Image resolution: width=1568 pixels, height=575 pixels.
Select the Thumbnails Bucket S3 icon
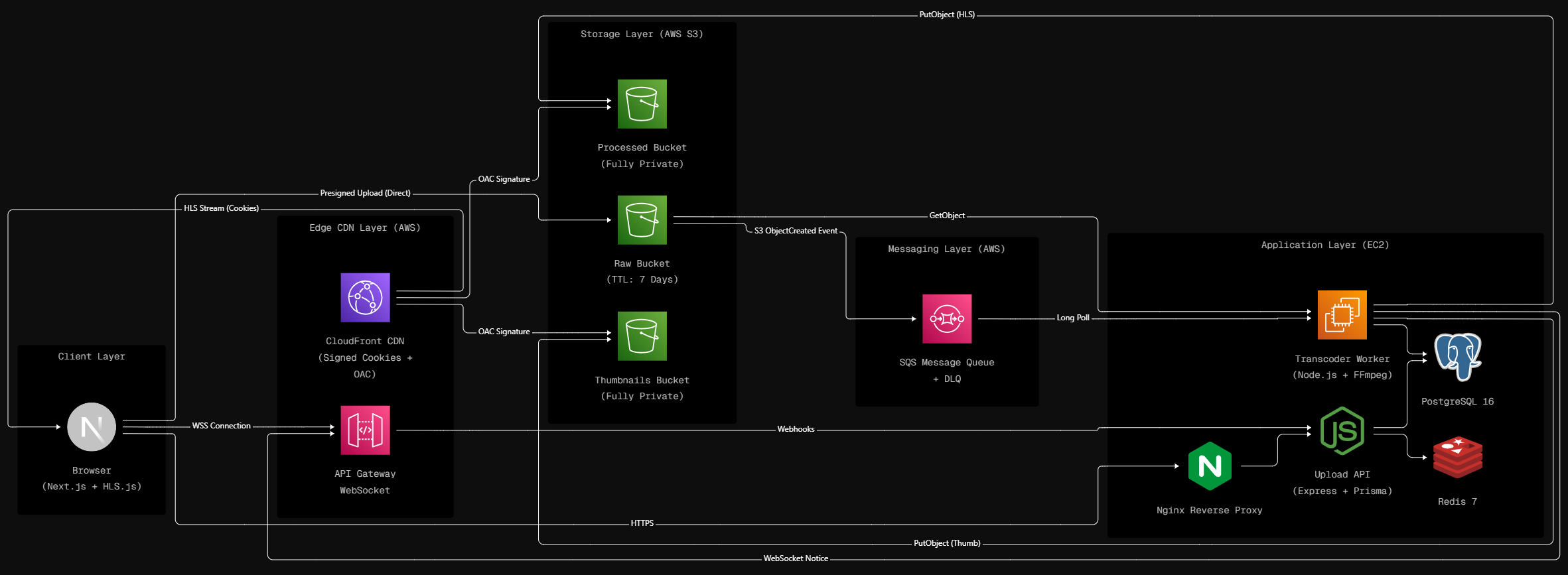point(642,336)
